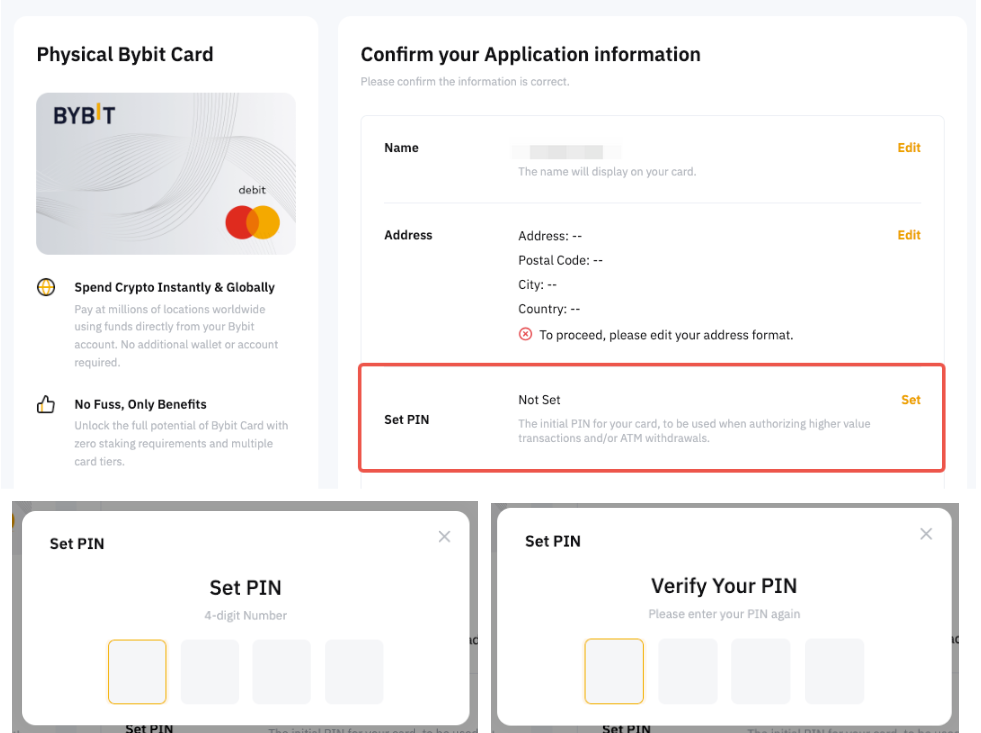
Task: Select second digit box in Set PIN
Action: (210, 672)
